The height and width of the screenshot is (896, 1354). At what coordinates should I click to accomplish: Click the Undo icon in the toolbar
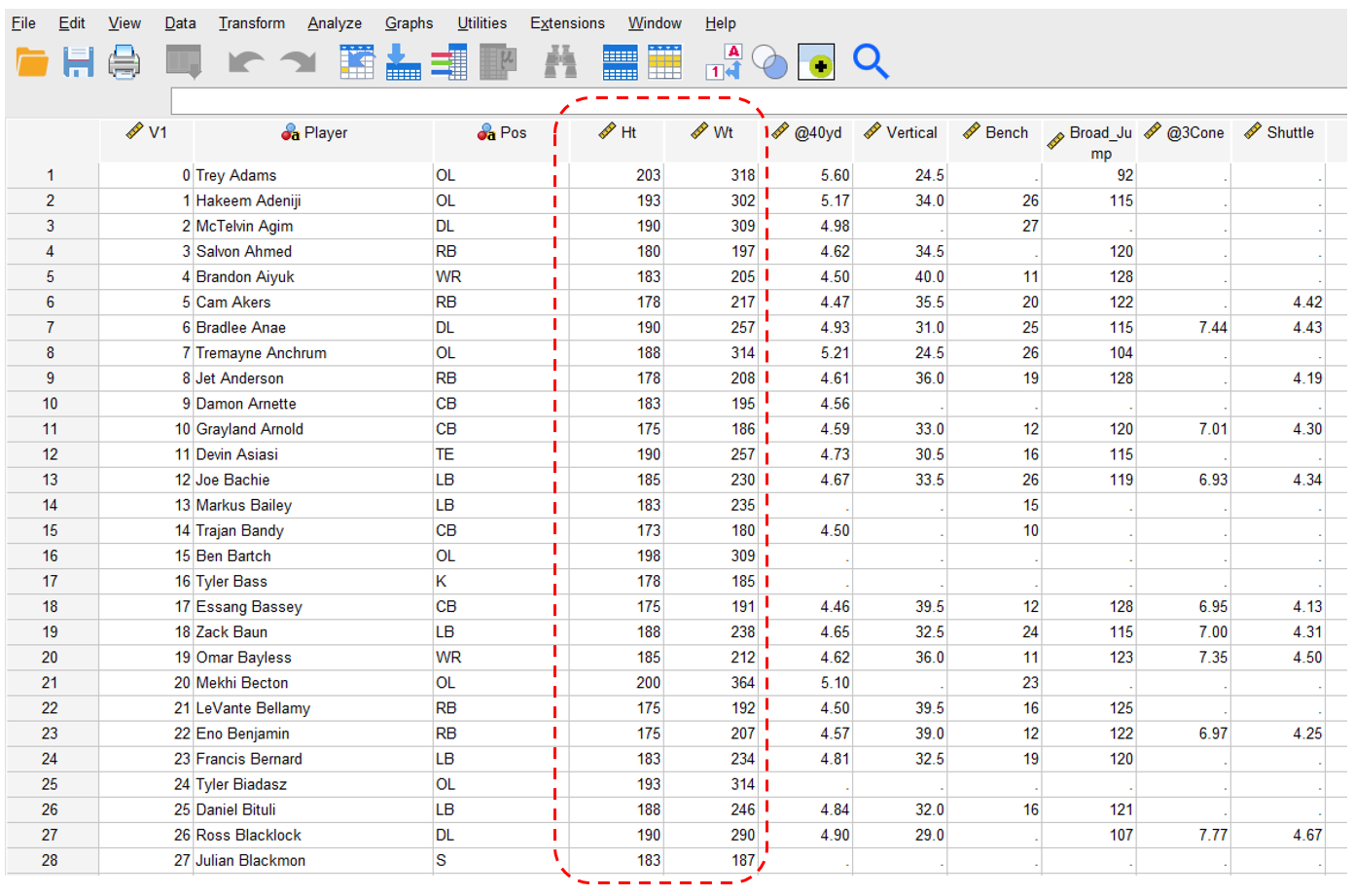[x=246, y=61]
